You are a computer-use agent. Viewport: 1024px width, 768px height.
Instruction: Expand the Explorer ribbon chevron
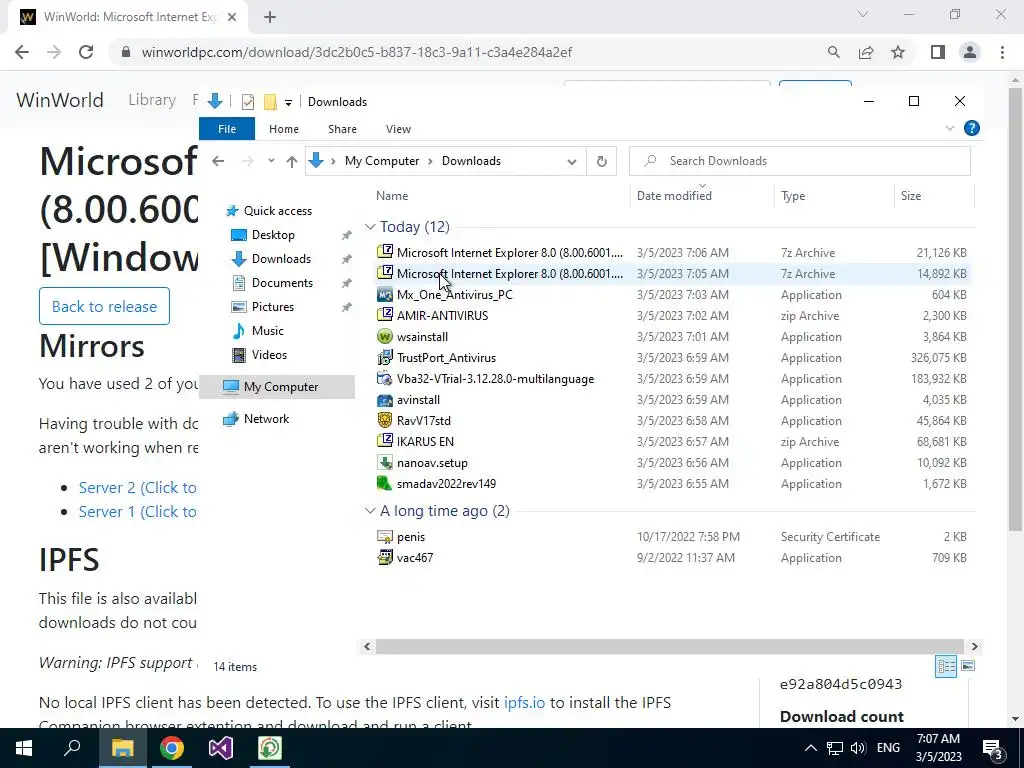(950, 129)
